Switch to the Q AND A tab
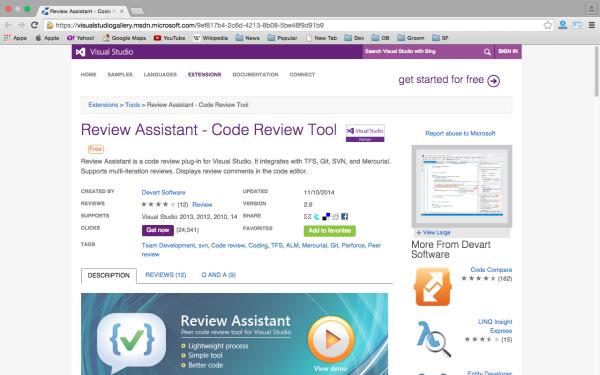 (x=218, y=275)
